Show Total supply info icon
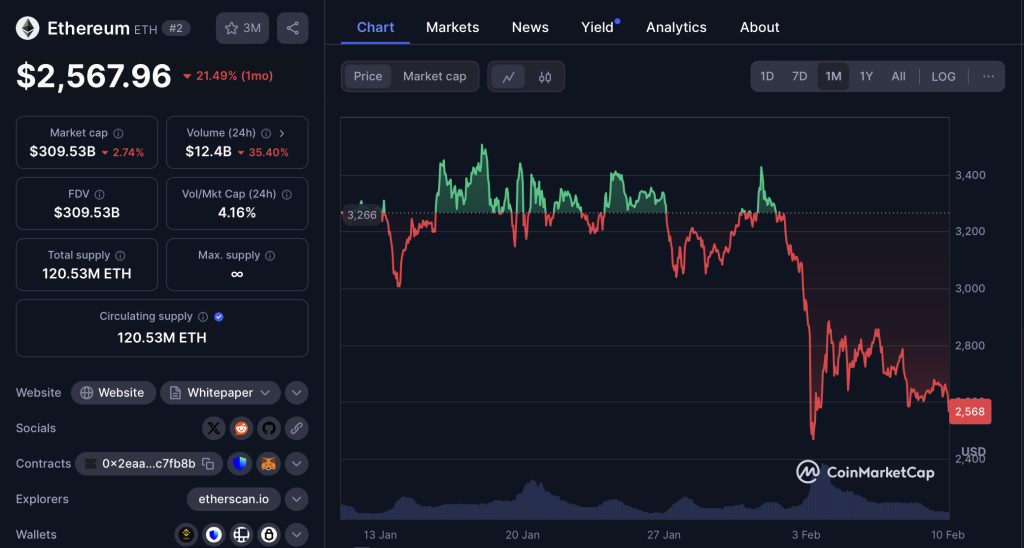 120,255
